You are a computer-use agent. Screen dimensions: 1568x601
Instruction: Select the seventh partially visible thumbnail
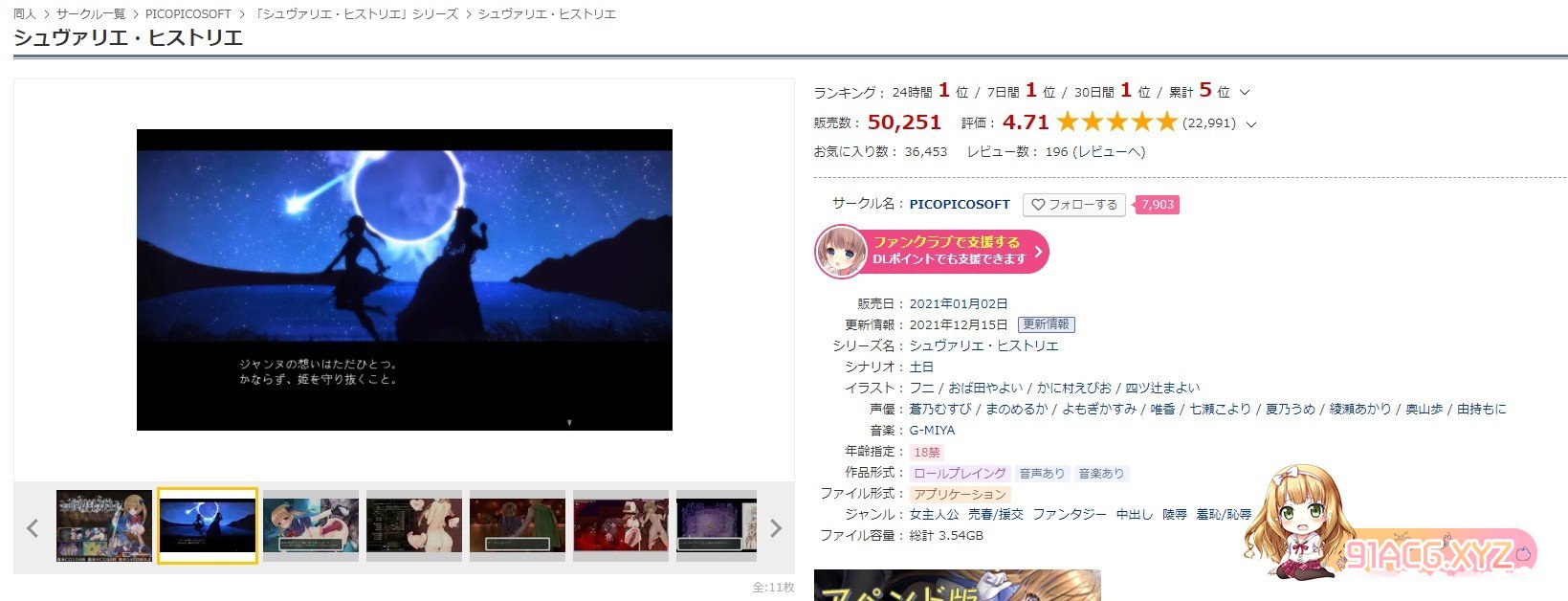(x=717, y=525)
